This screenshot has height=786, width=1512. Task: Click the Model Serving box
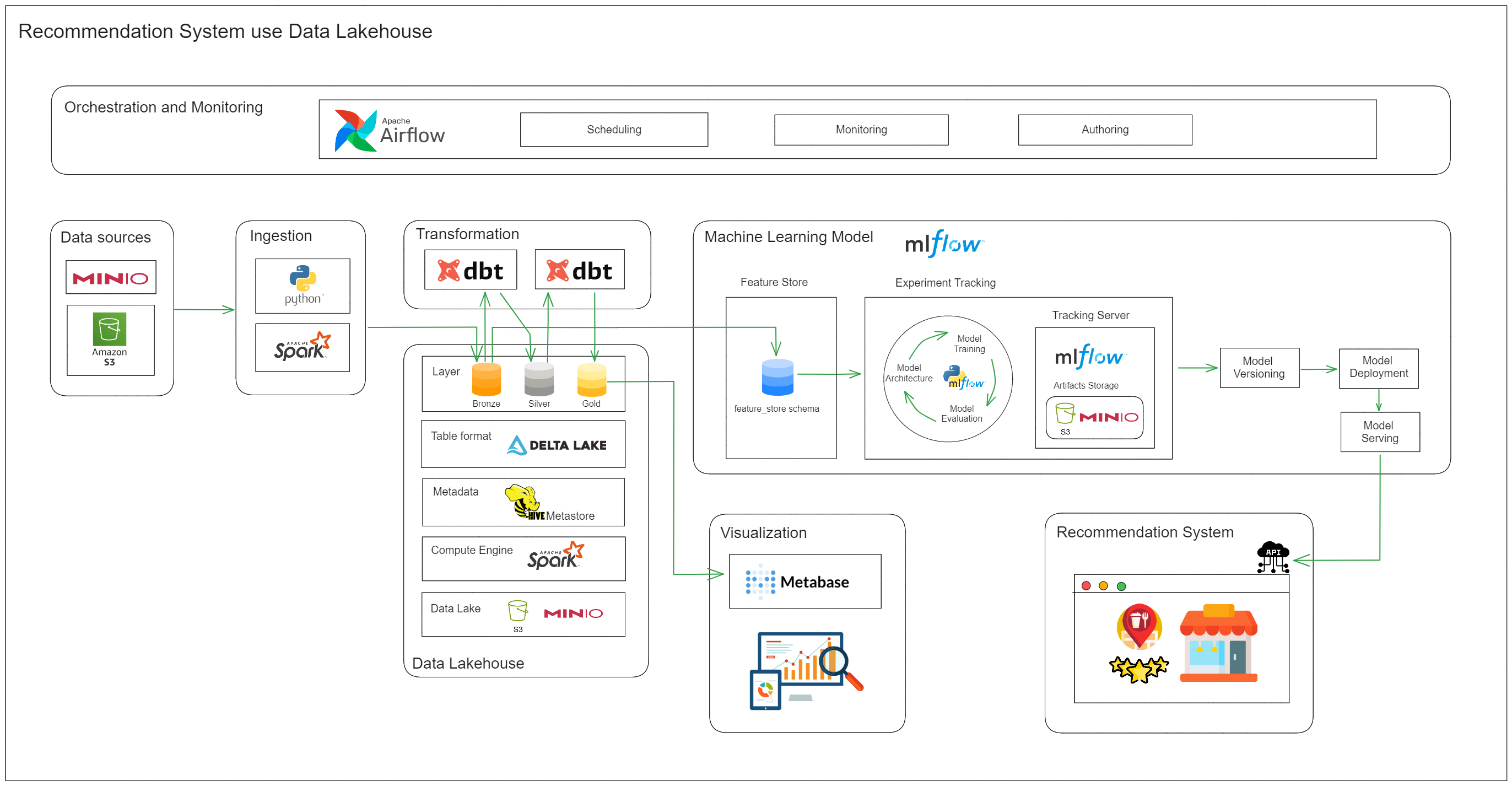1379,432
